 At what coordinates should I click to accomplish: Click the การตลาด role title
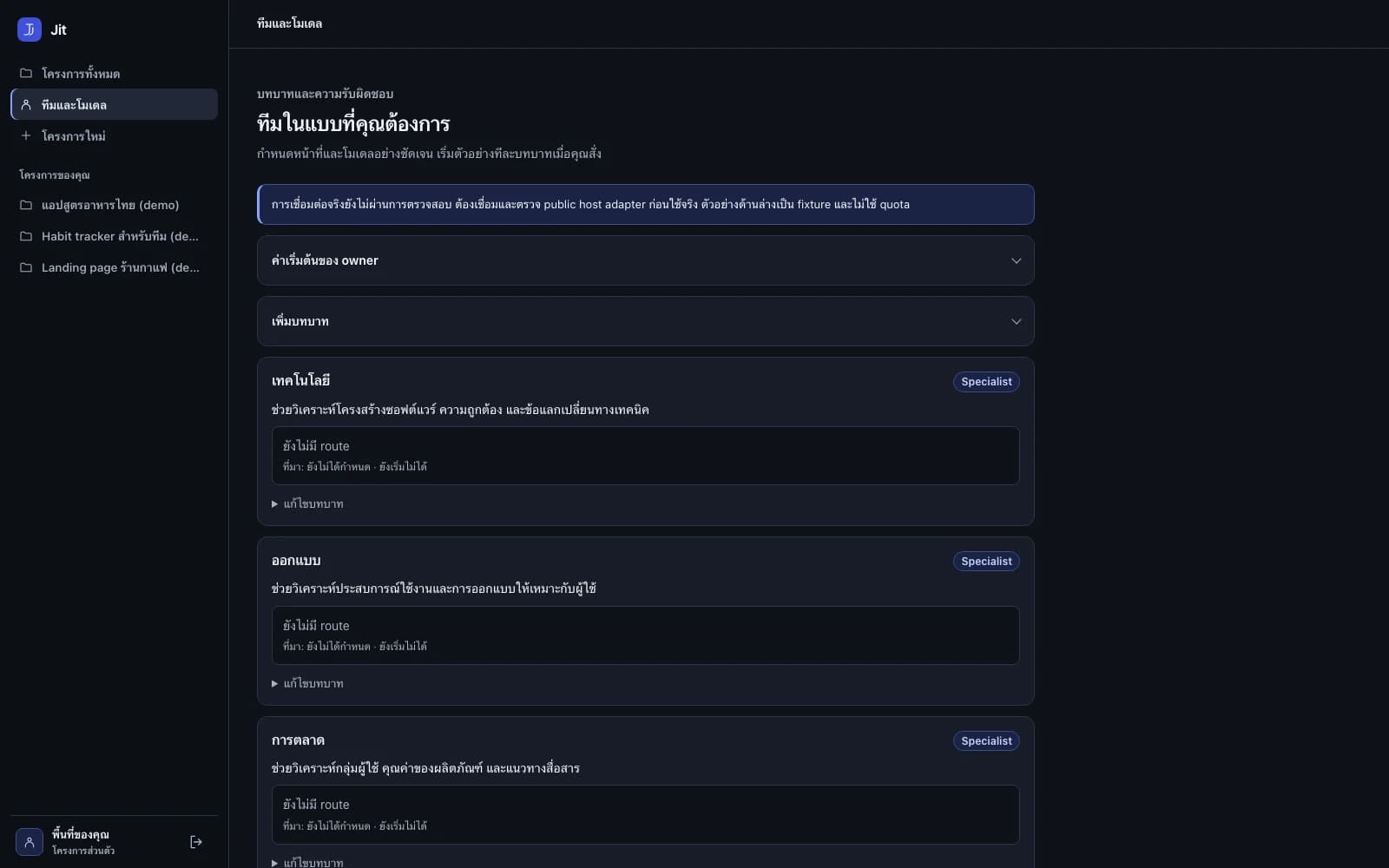pos(298,740)
